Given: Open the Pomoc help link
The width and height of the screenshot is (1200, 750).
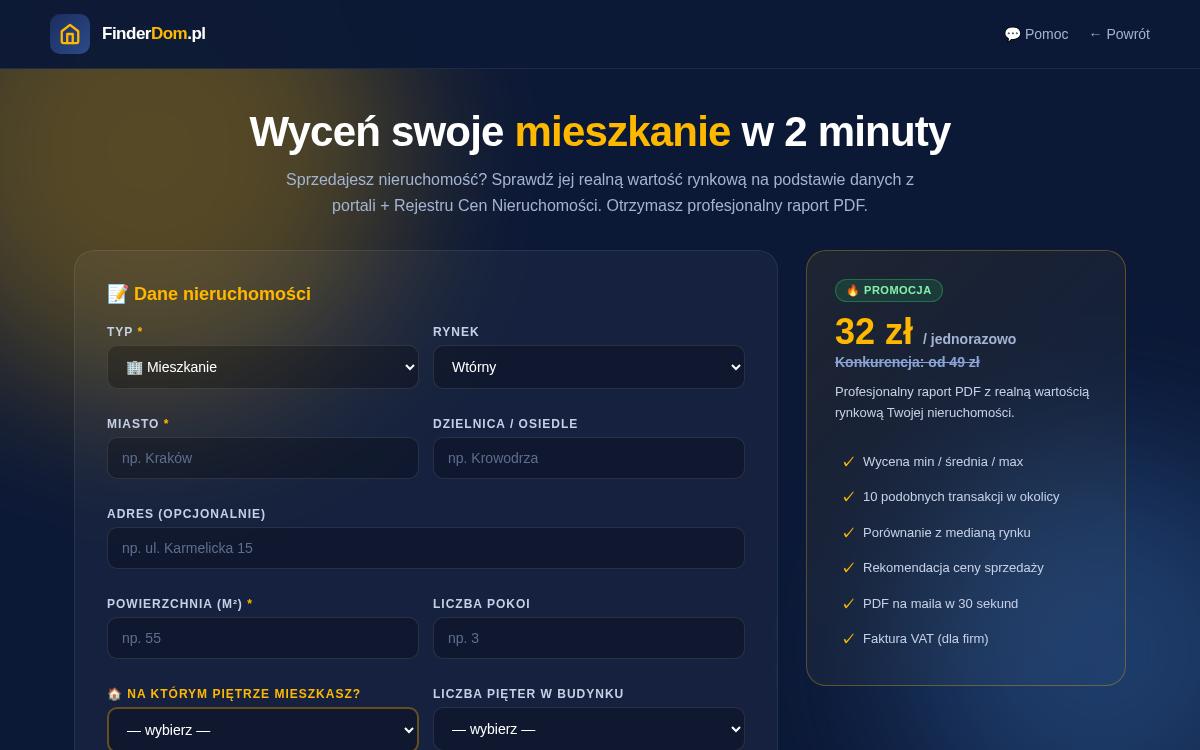Looking at the screenshot, I should click(1036, 34).
